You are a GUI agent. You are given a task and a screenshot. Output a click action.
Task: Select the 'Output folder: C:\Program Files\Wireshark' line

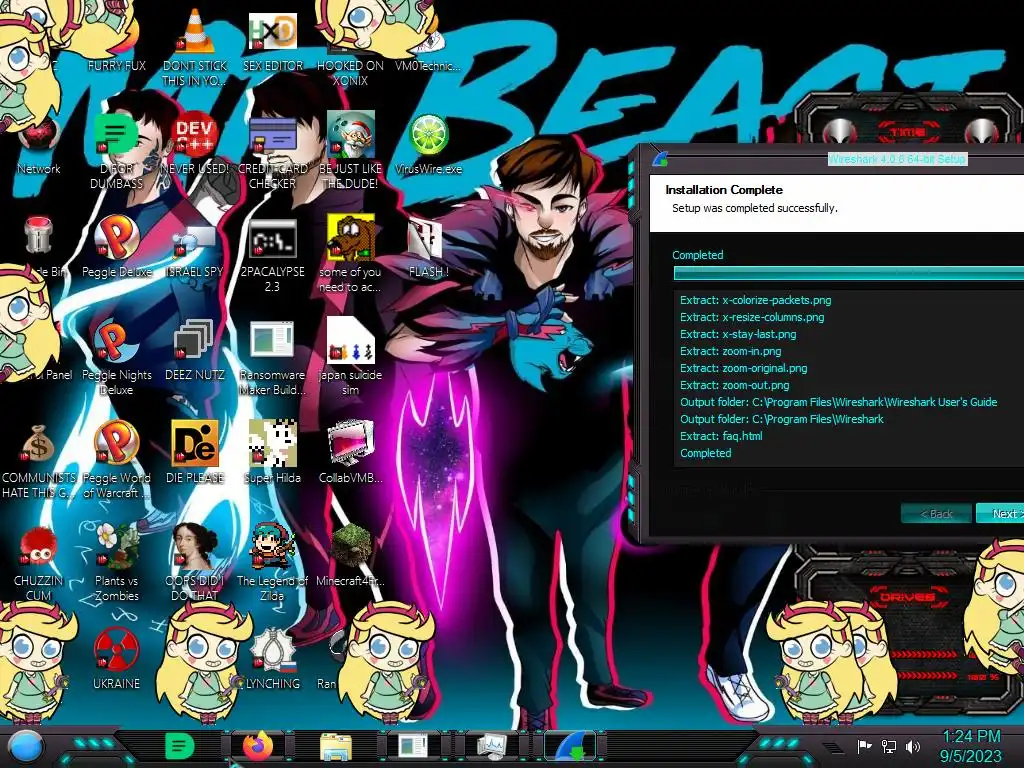[781, 419]
